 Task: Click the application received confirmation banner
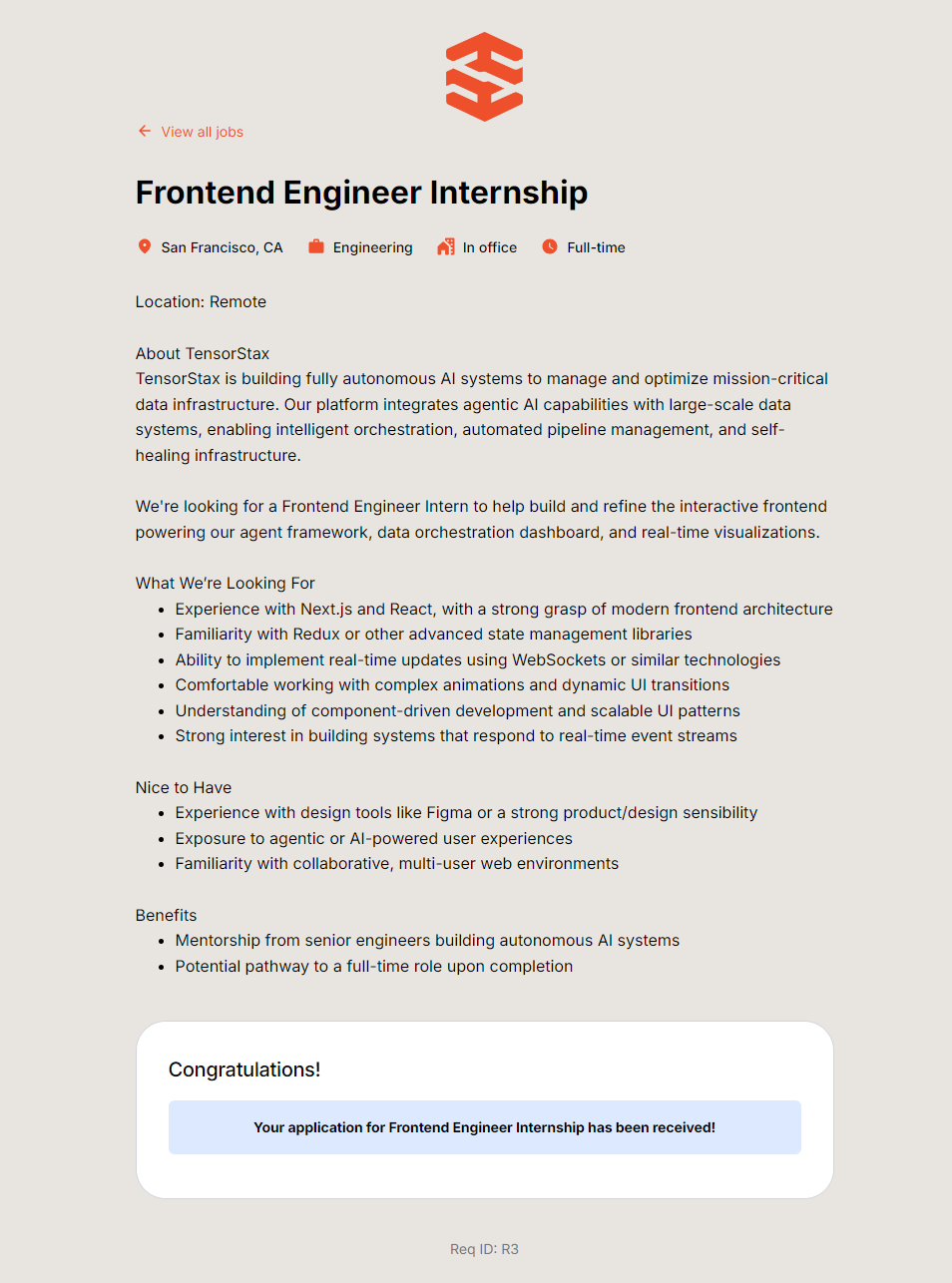[x=484, y=1127]
